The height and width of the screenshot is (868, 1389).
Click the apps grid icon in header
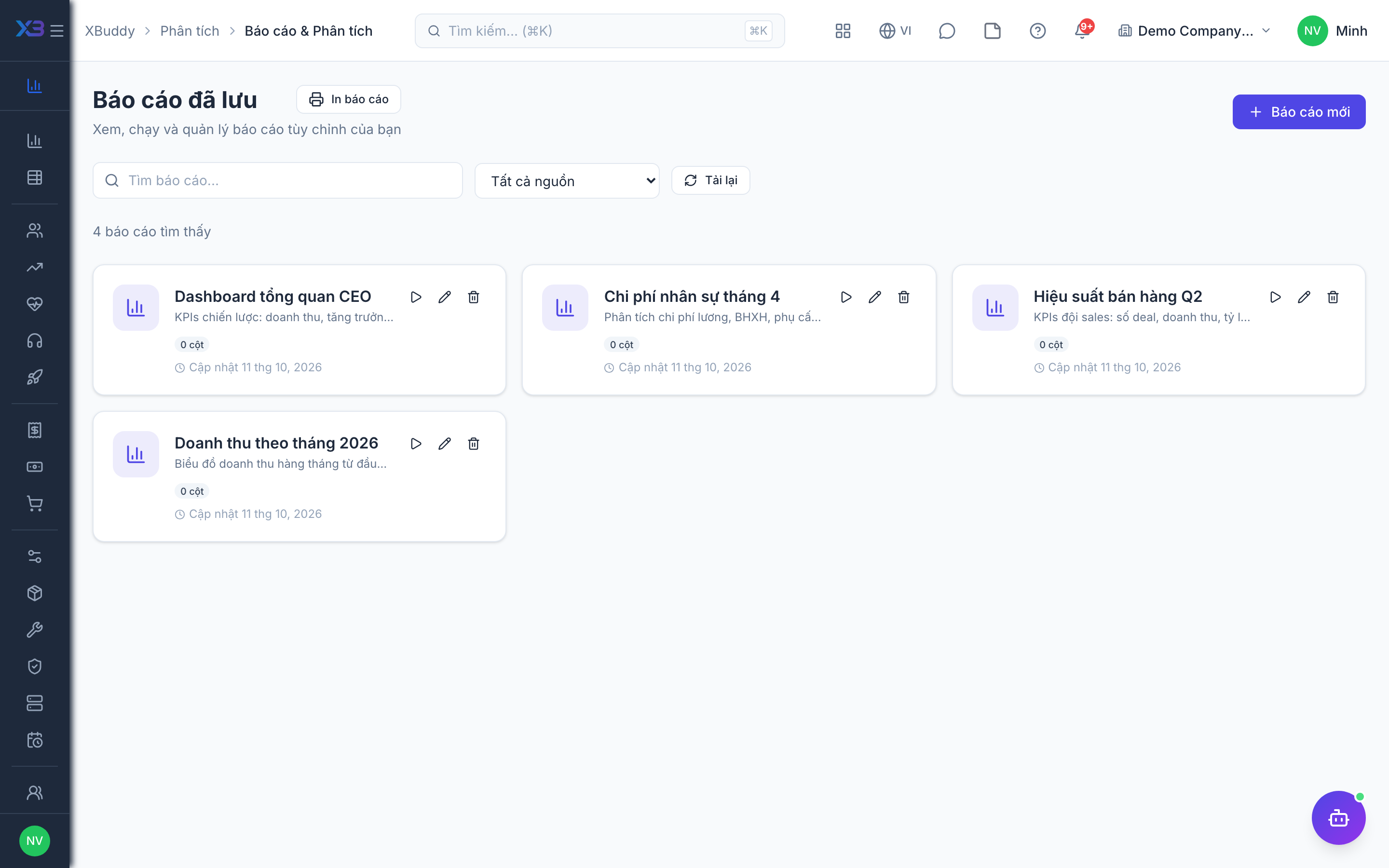click(843, 31)
